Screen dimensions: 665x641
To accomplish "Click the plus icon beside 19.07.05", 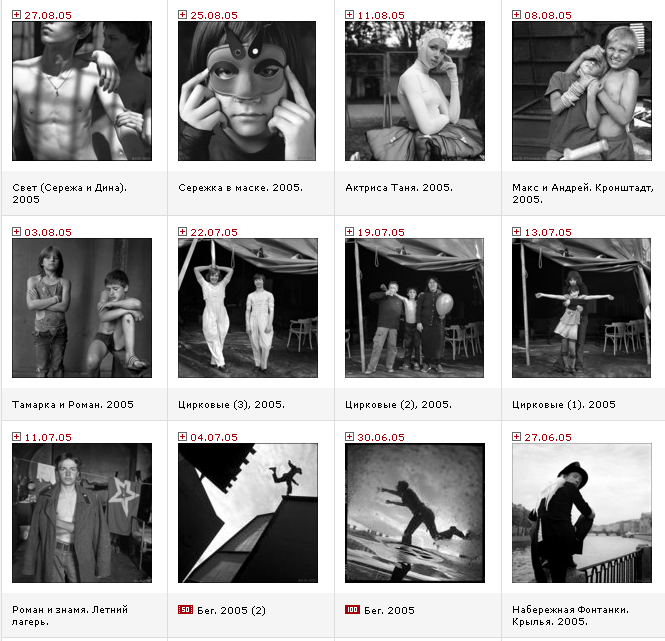I will [349, 232].
